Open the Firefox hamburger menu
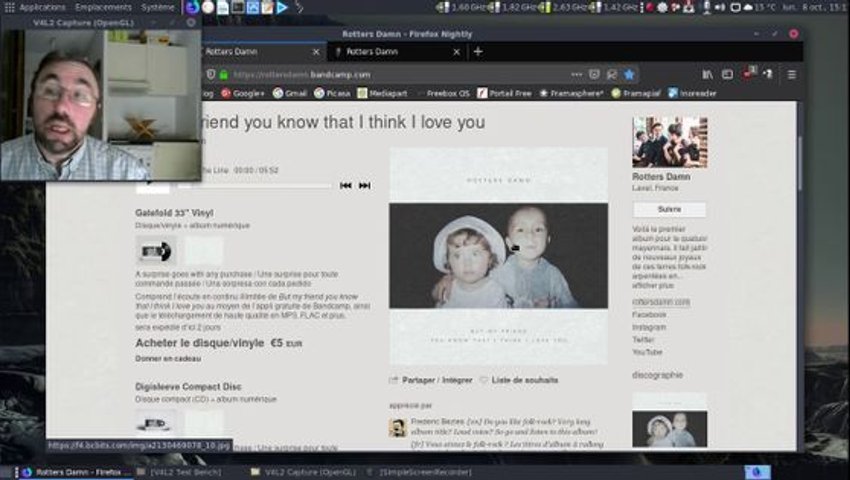850x480 pixels. click(x=792, y=74)
